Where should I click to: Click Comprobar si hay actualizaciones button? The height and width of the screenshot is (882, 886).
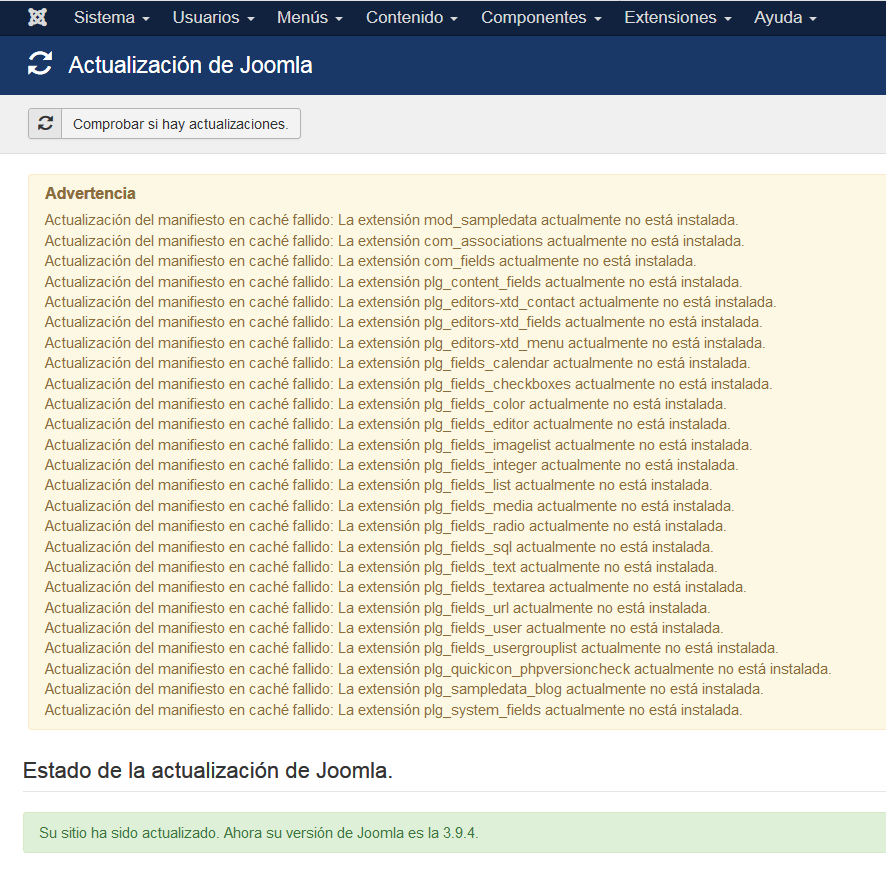(164, 123)
